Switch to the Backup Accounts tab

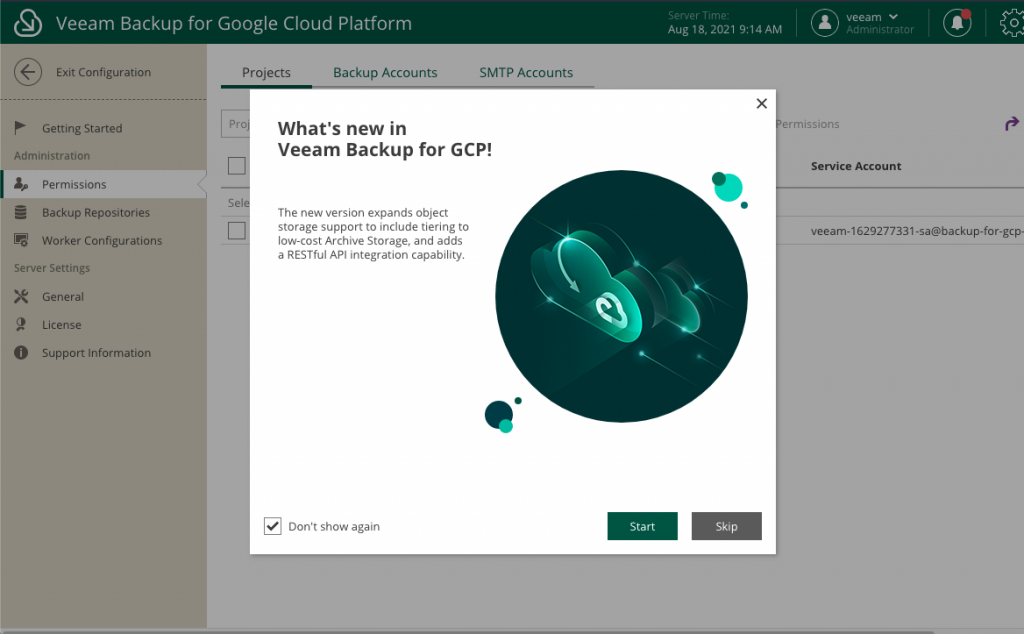(385, 72)
